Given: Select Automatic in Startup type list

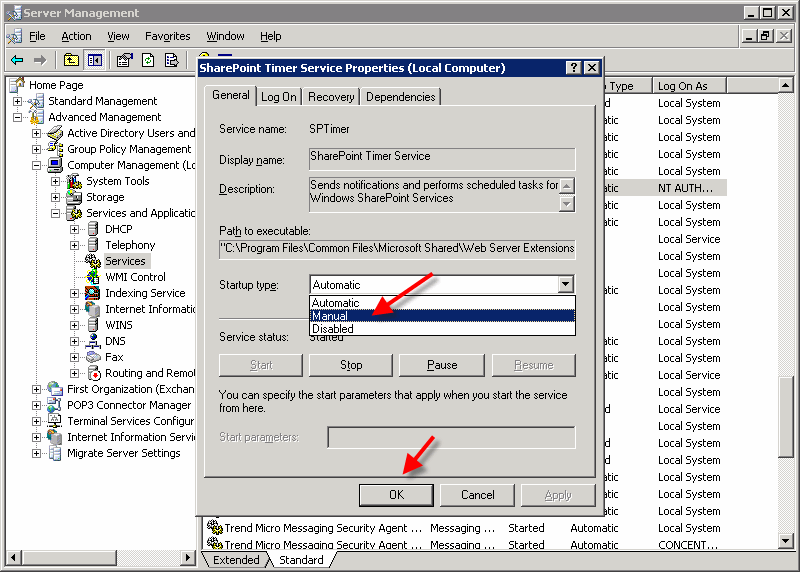Looking at the screenshot, I should (x=442, y=303).
